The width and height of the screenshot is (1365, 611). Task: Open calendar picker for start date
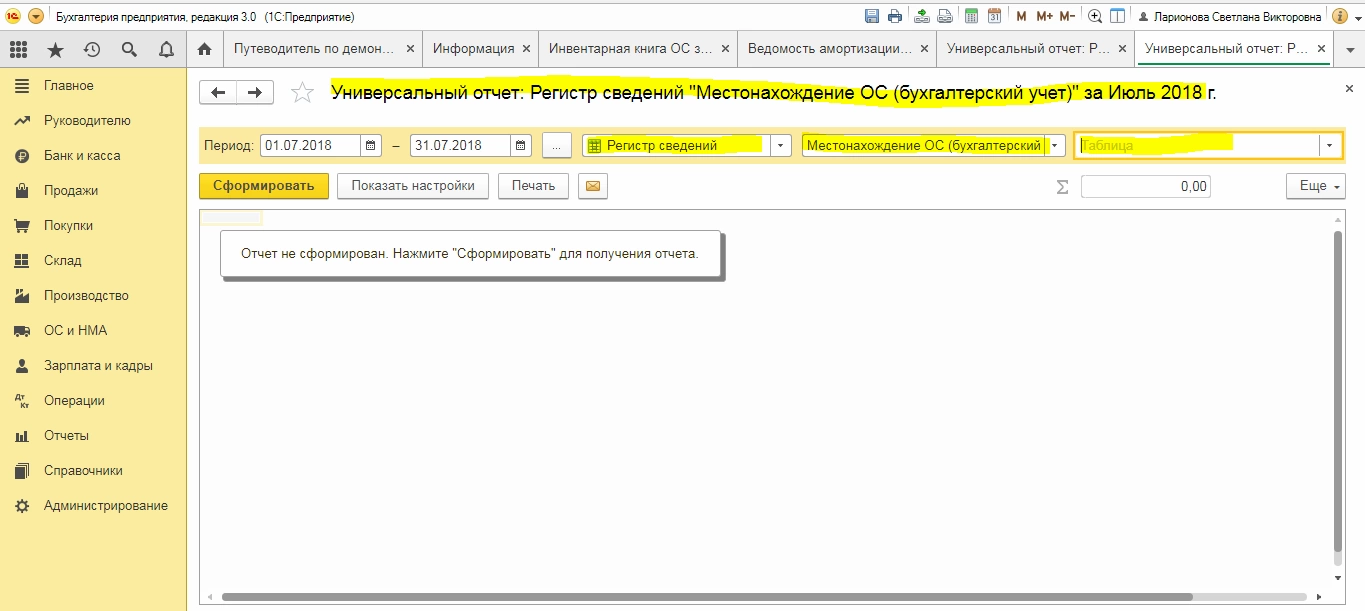[x=371, y=145]
